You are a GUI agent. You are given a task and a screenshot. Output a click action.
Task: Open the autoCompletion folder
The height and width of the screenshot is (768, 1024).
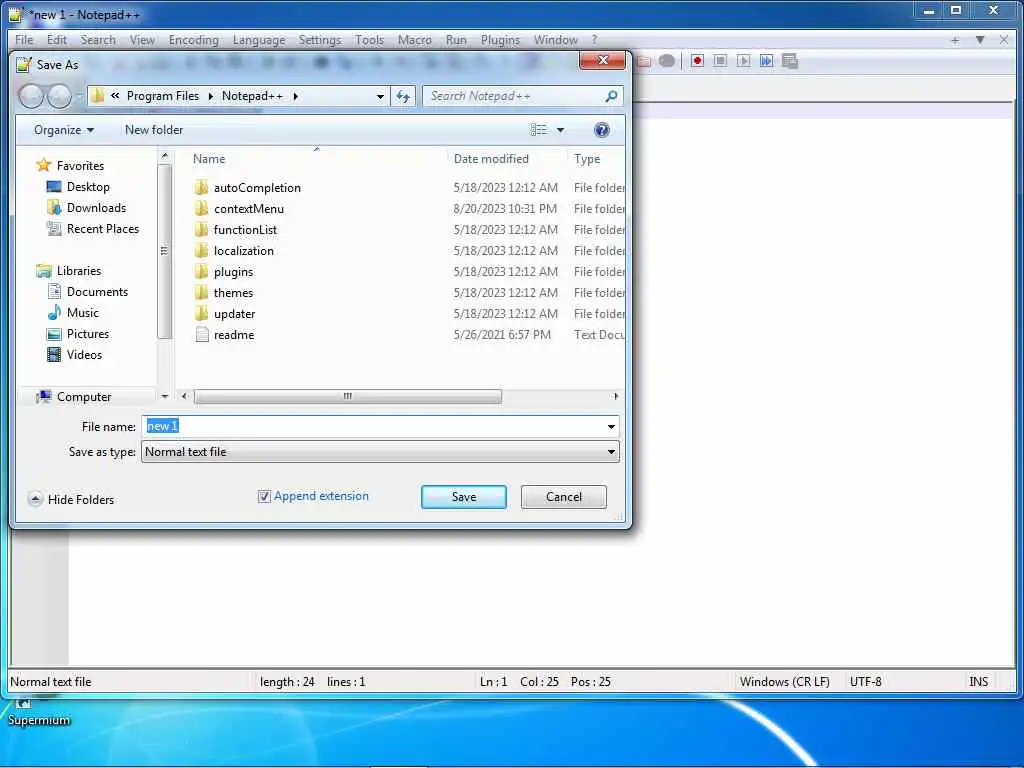[257, 188]
